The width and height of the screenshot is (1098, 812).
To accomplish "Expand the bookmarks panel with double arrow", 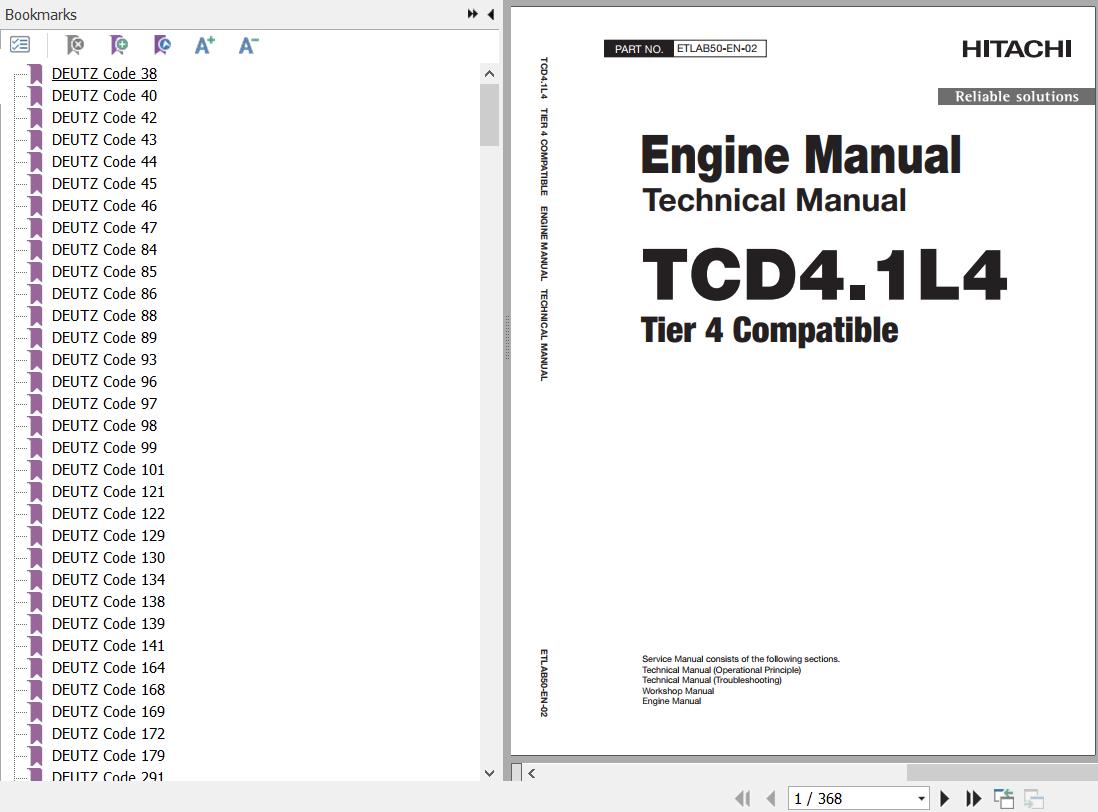I will point(473,14).
